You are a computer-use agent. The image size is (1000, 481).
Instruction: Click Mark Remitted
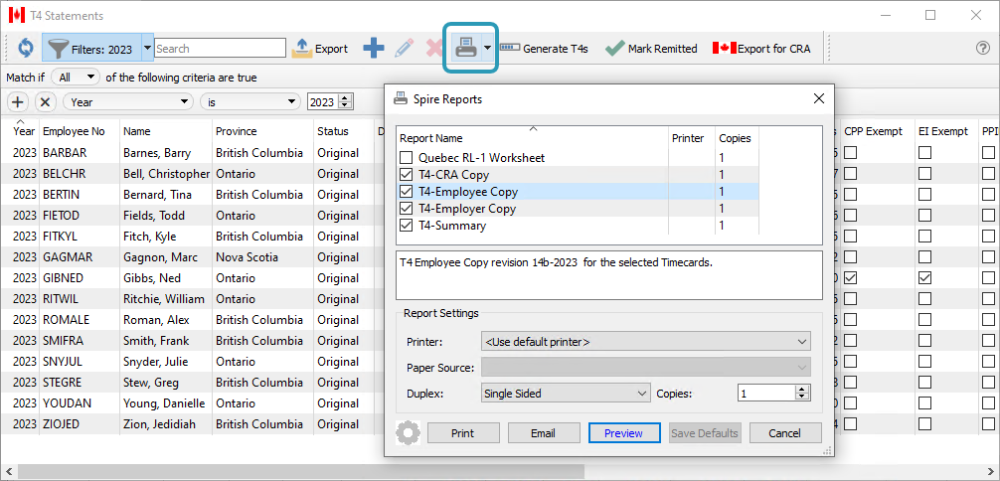tap(651, 48)
